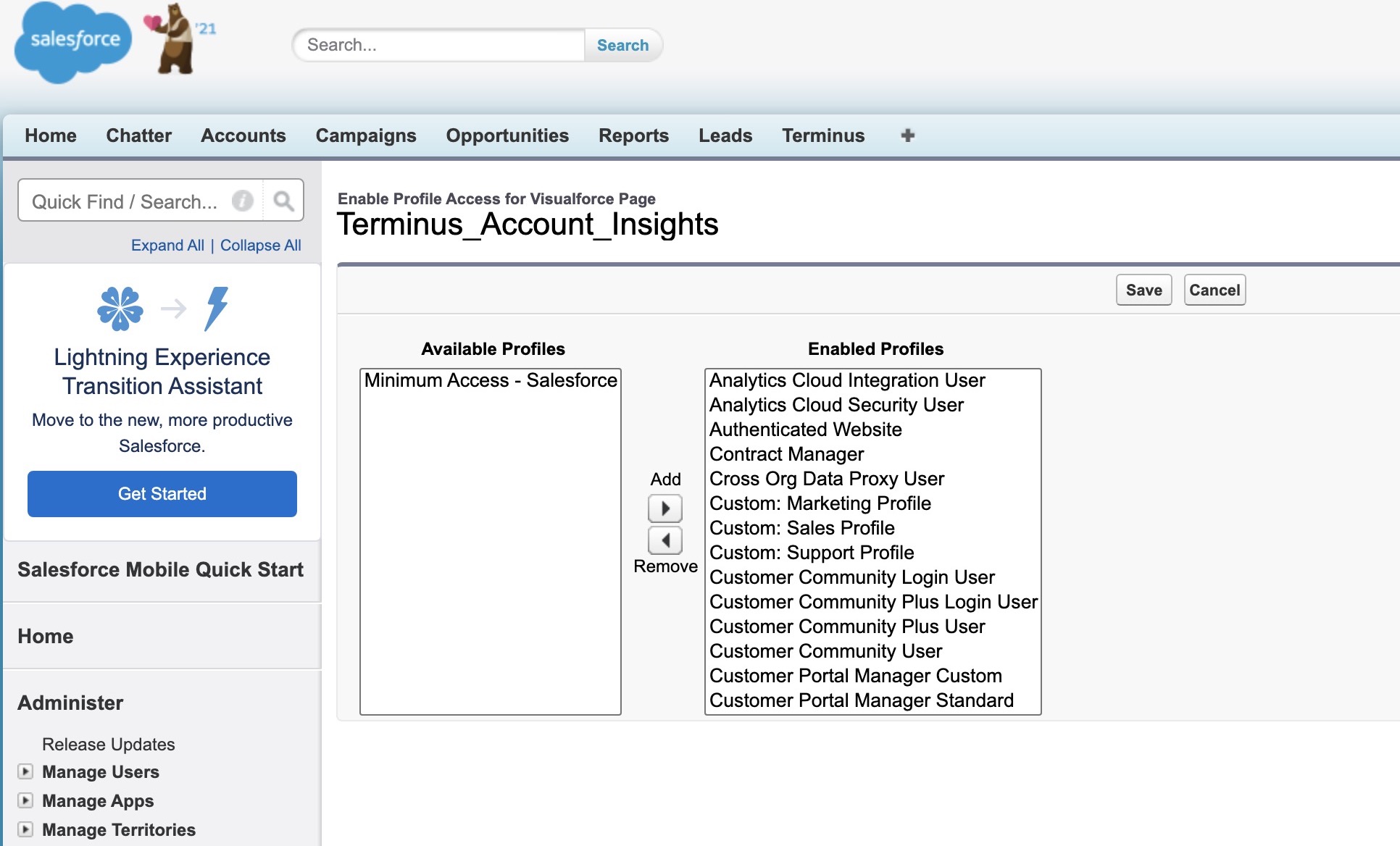Viewport: 1400px width, 846px height.
Task: Click the Manage Users label
Action: click(x=101, y=771)
